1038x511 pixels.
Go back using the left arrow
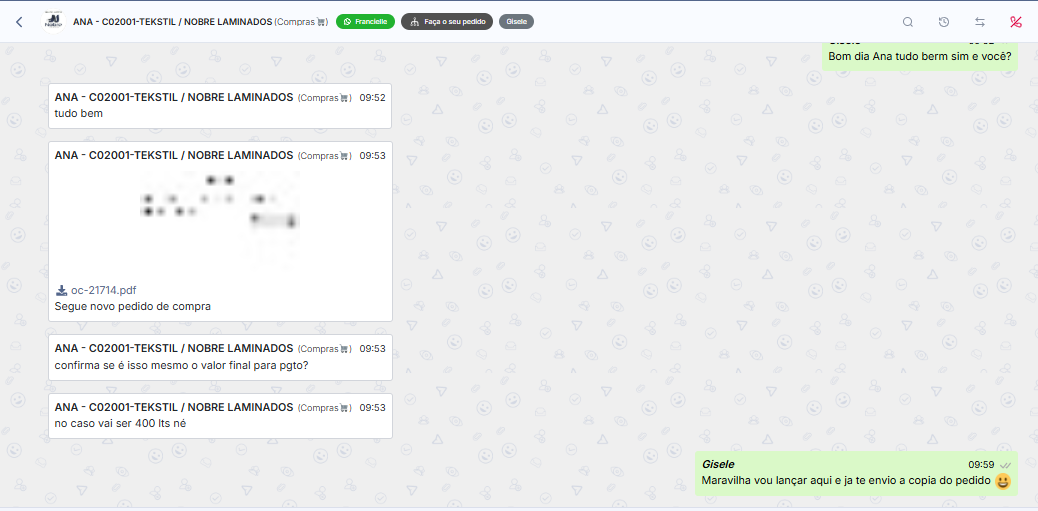click(x=19, y=22)
